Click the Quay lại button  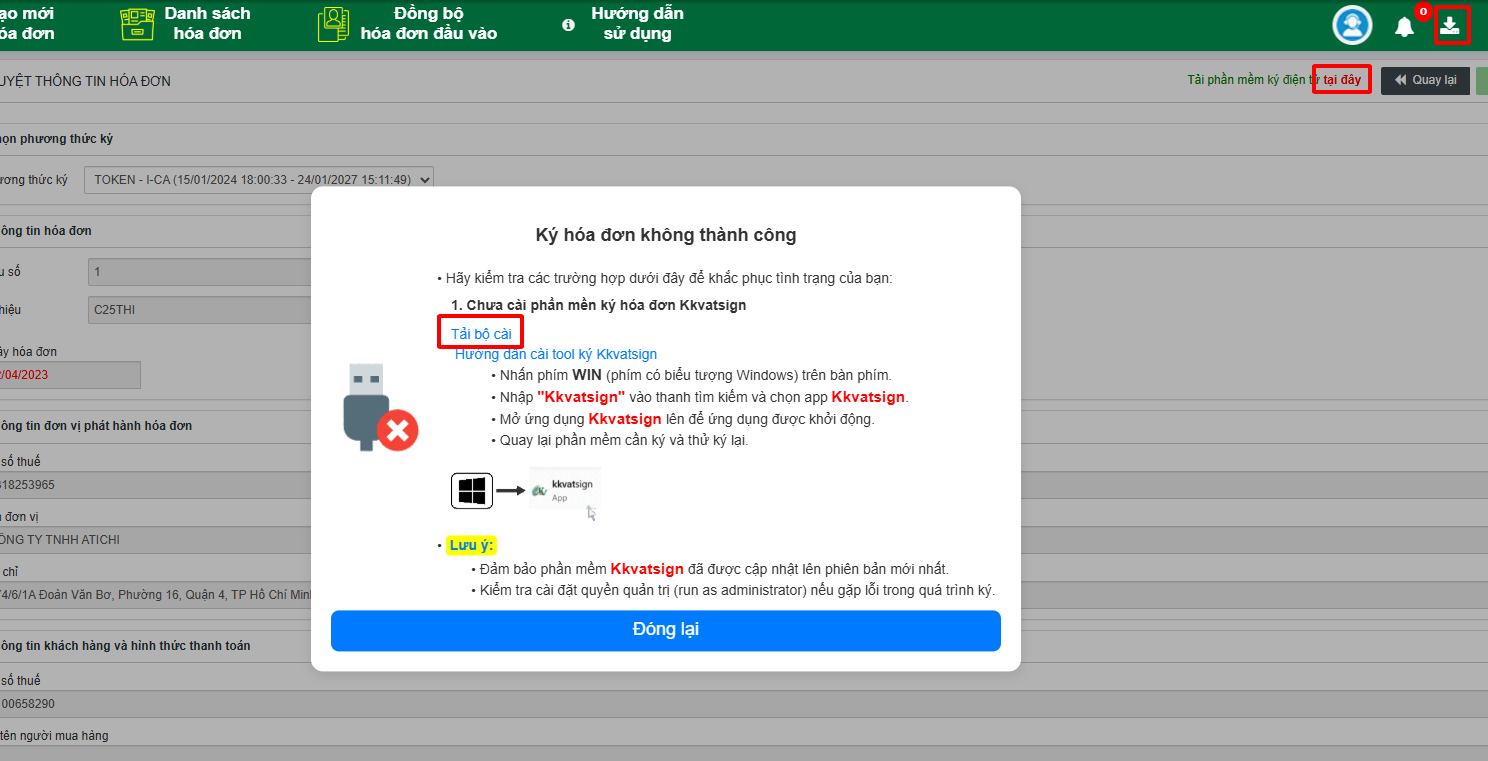1425,80
